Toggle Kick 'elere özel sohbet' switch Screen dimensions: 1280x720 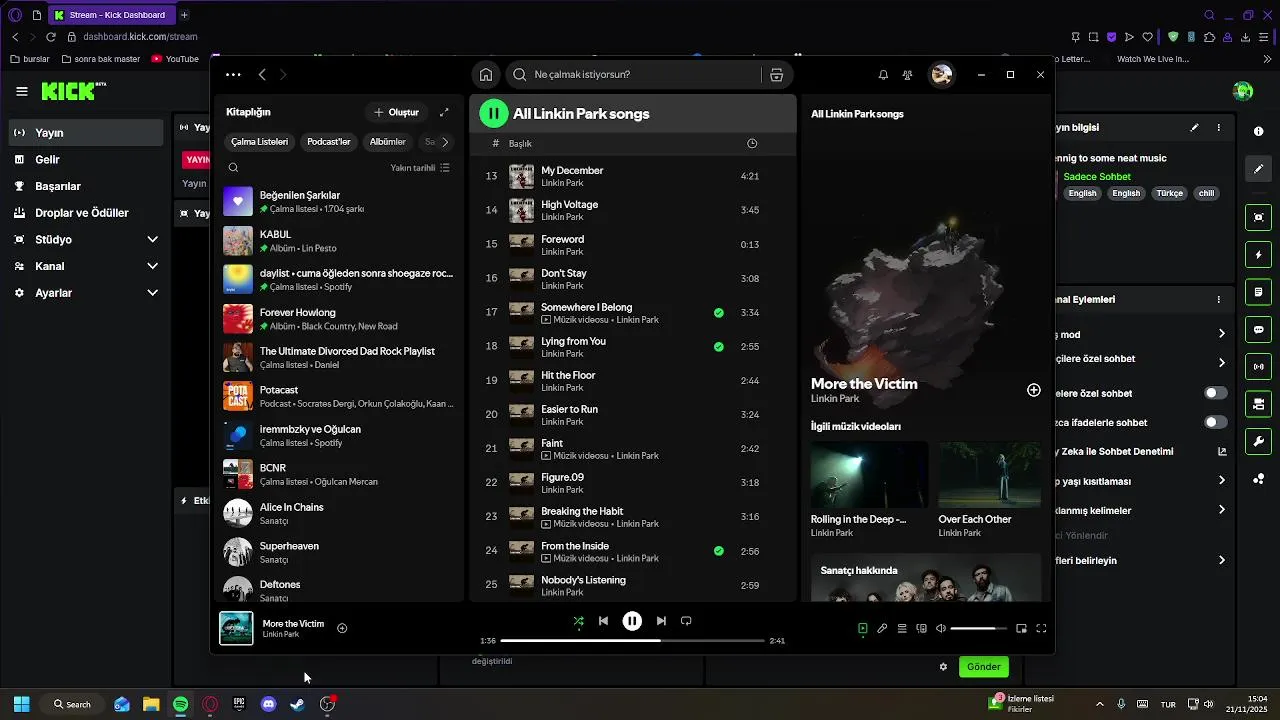[1216, 393]
